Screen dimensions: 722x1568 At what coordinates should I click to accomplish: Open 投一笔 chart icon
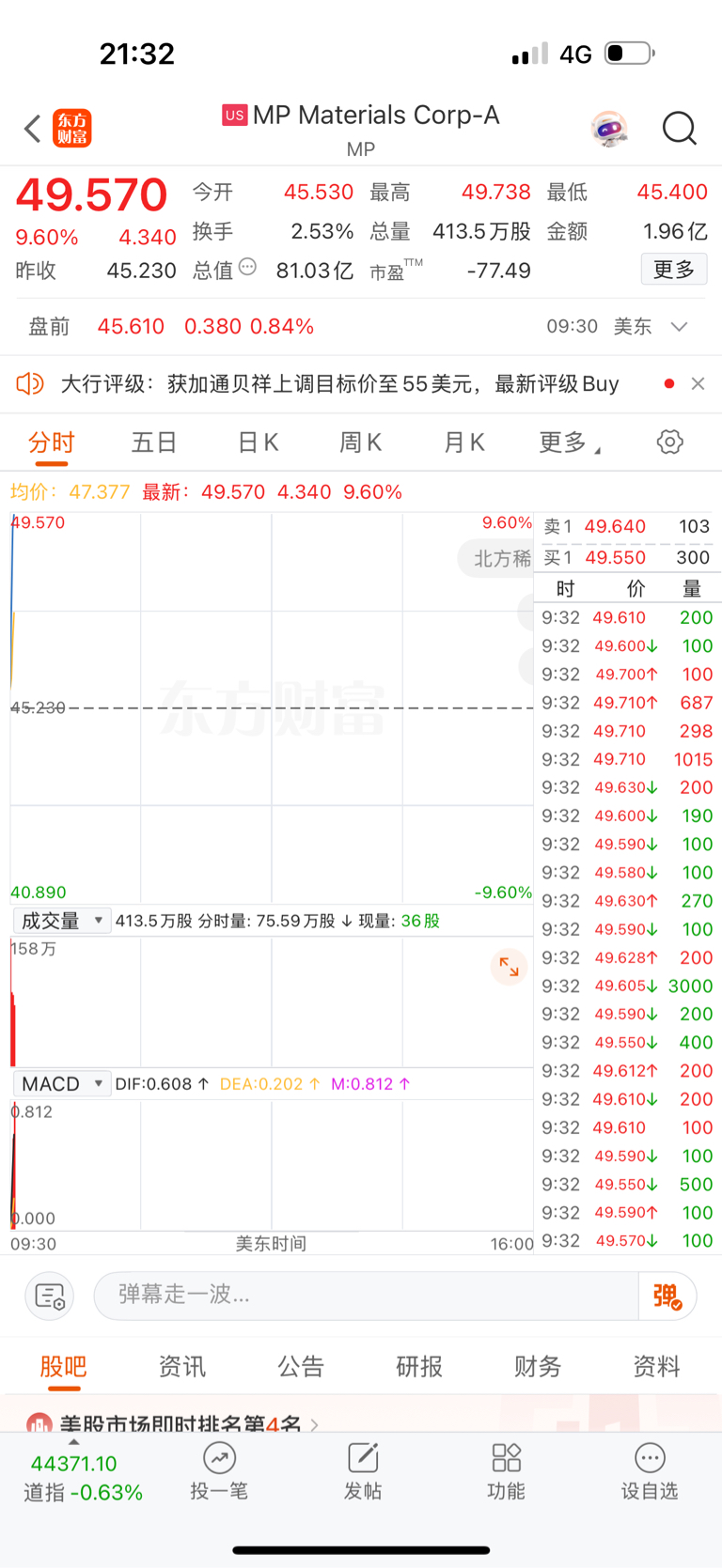coord(219,1458)
